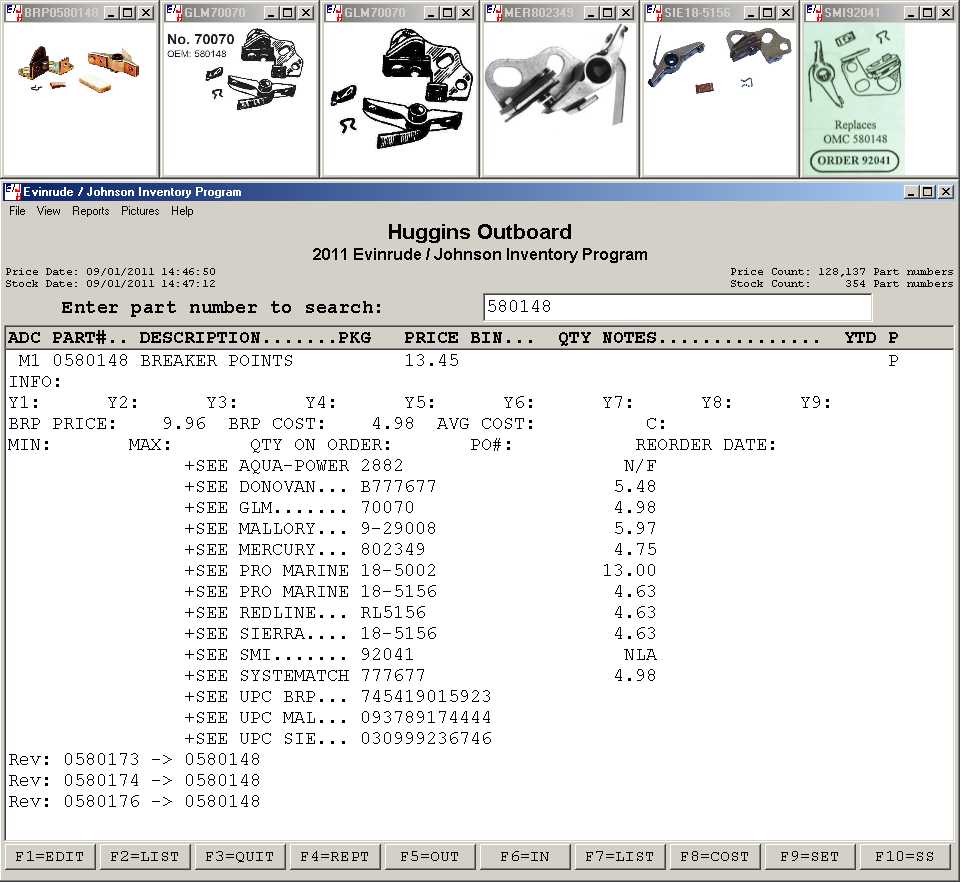
Task: Click the Rev: 0580176 -> 0580148 line
Action: tap(134, 801)
